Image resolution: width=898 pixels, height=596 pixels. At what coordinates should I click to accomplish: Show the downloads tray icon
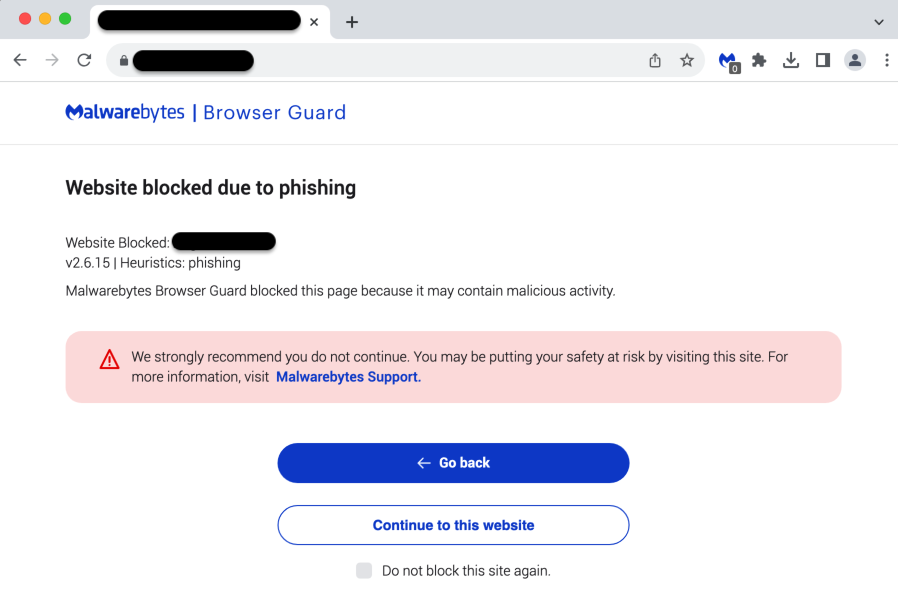791,60
